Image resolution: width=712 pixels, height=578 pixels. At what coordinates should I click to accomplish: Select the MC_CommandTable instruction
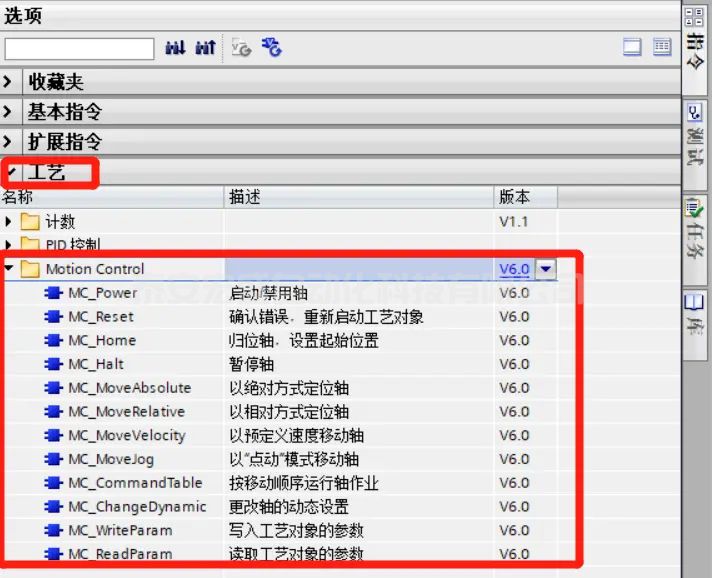[134, 483]
